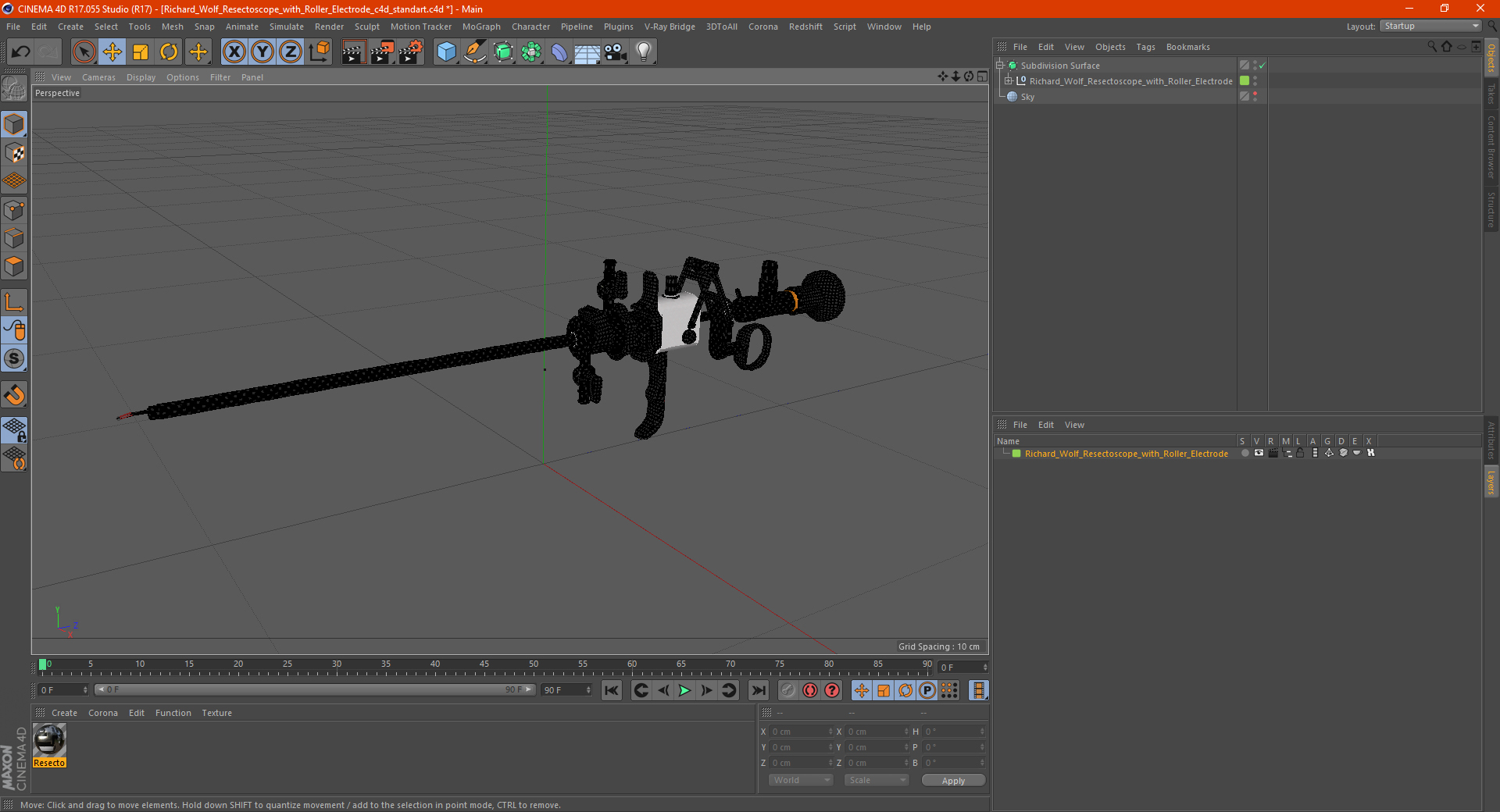Viewport: 1500px width, 812px height.
Task: Open the deformer objects icon
Action: [x=559, y=52]
